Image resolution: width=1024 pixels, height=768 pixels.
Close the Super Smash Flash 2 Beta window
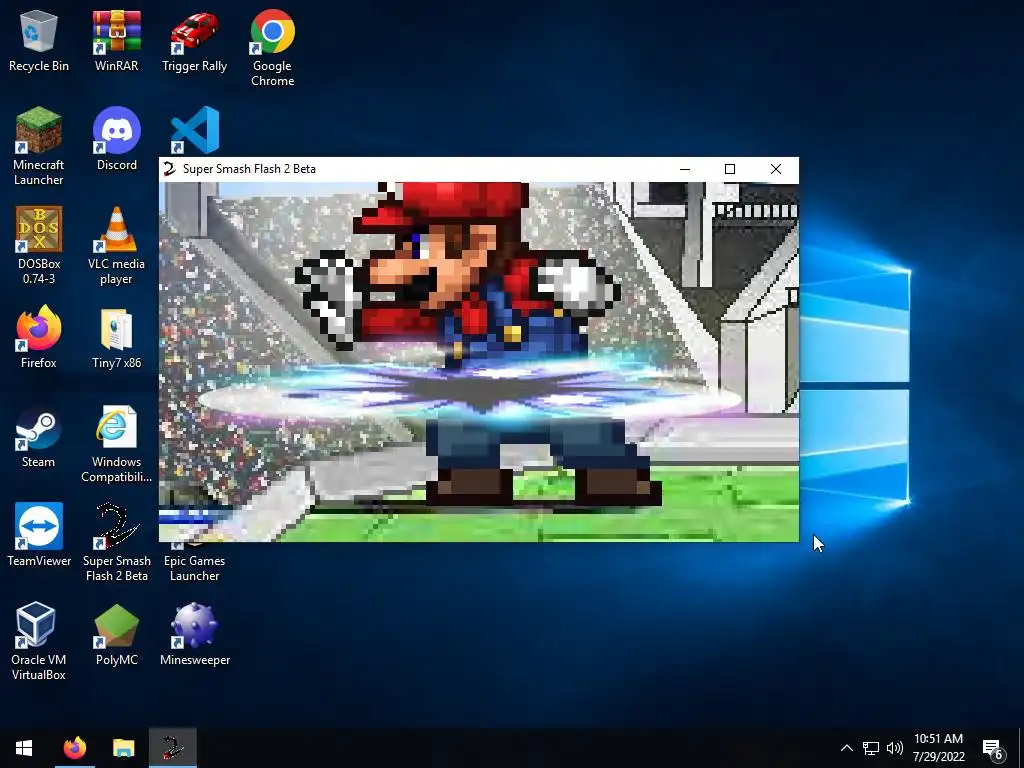776,169
